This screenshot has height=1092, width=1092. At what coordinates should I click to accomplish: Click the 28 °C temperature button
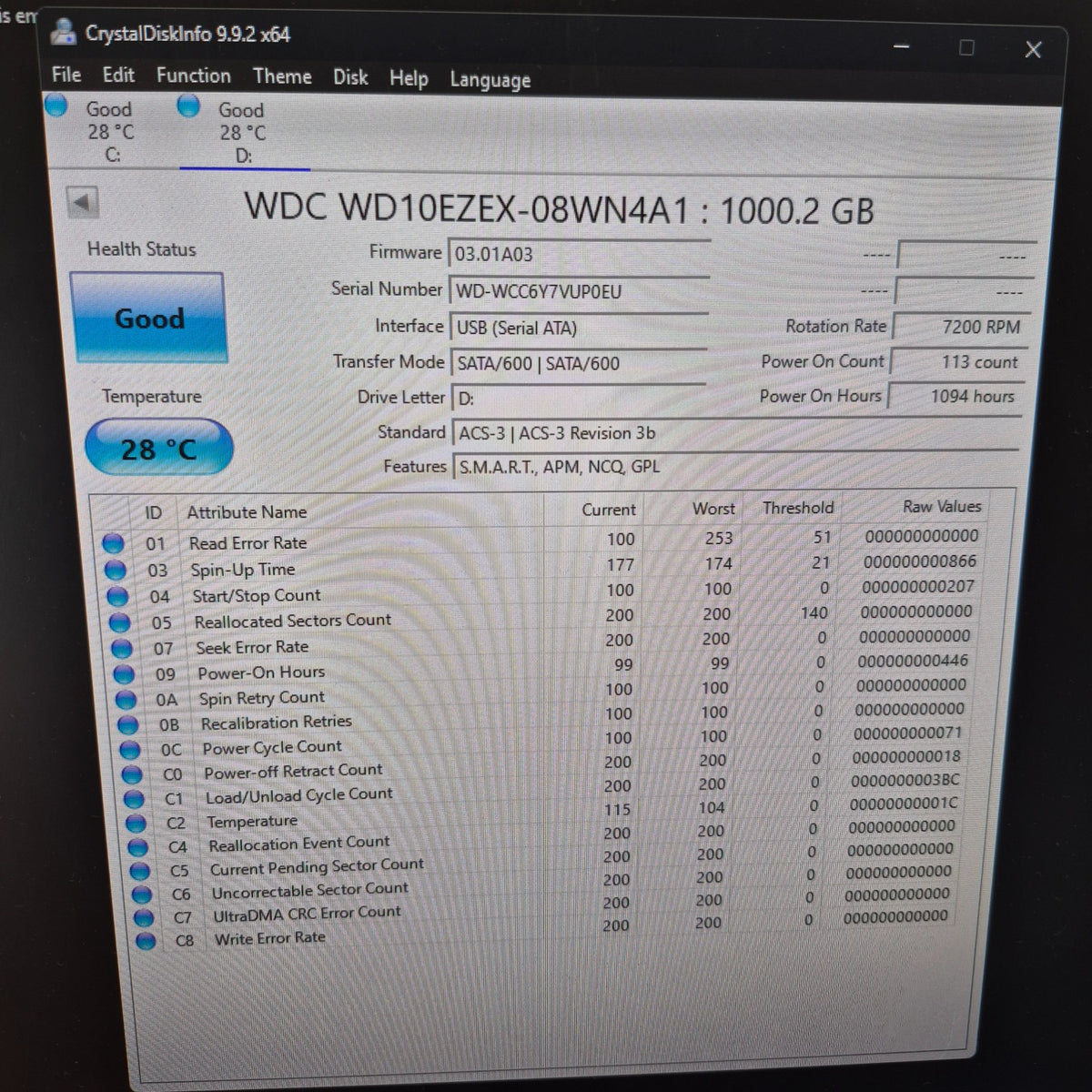point(158,449)
